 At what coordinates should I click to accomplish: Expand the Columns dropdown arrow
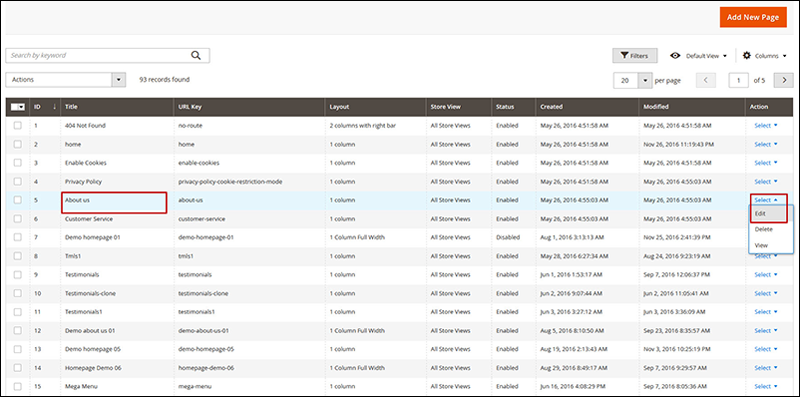(785, 56)
